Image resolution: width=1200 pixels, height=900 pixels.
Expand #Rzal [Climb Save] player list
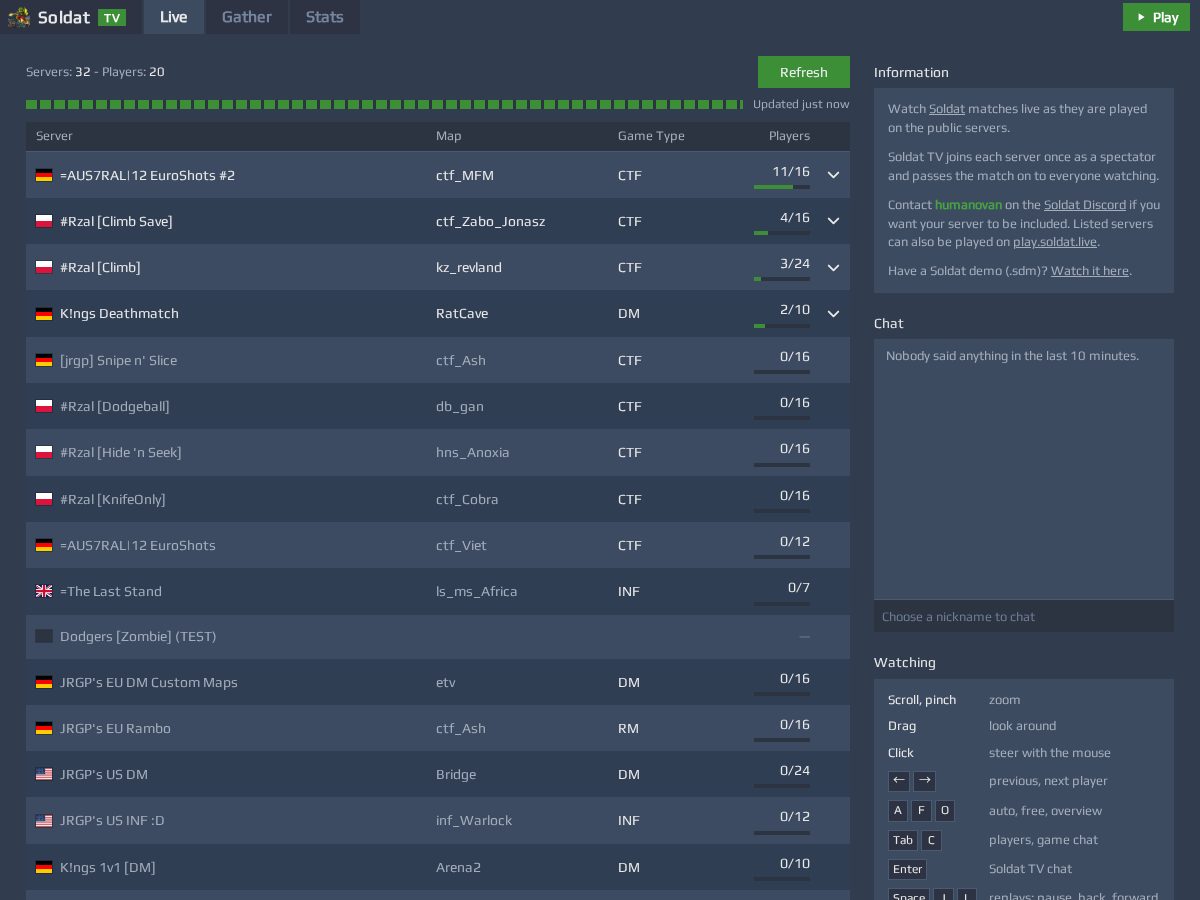point(833,221)
